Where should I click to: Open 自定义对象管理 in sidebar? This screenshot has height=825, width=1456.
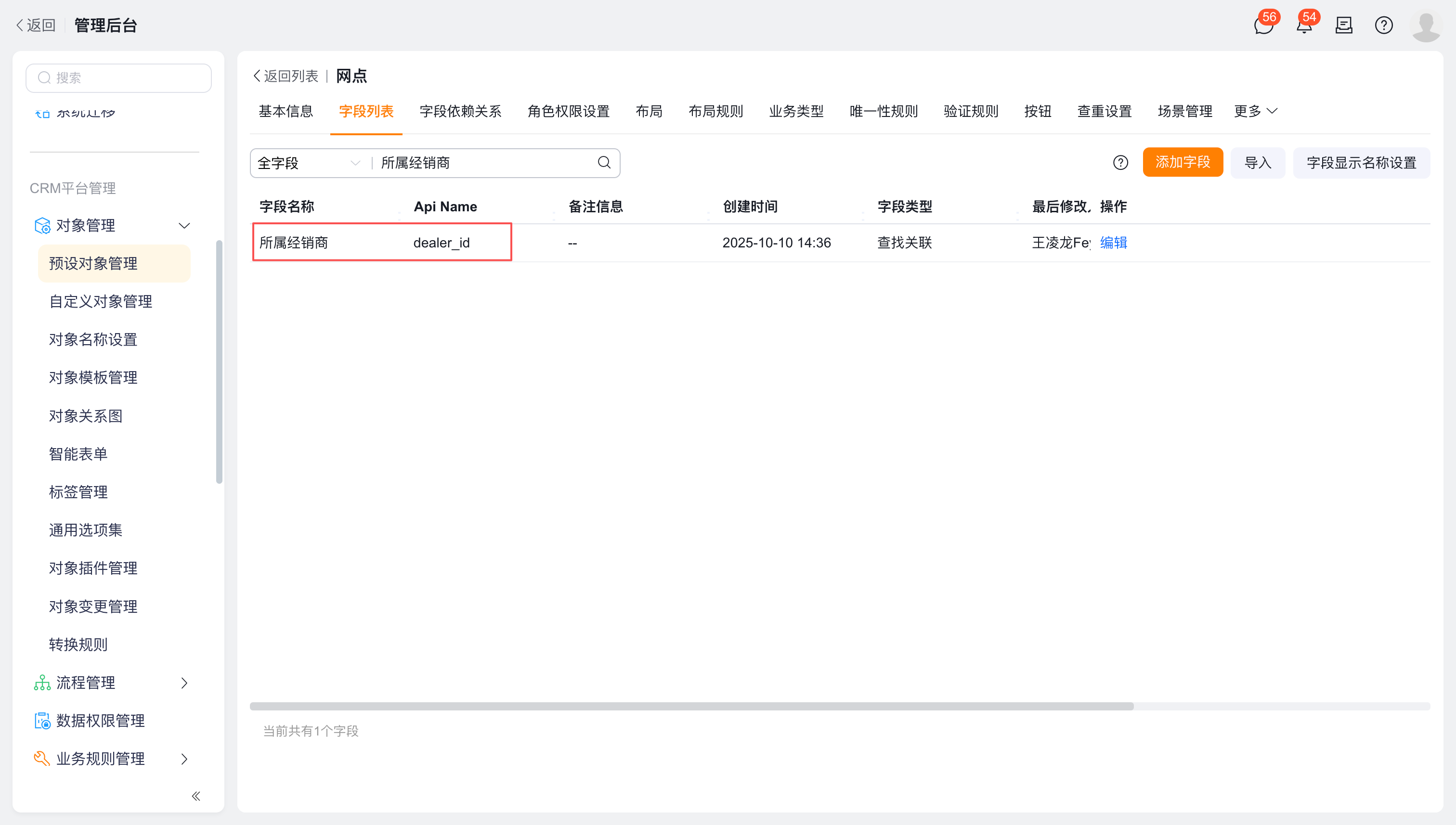pos(101,301)
